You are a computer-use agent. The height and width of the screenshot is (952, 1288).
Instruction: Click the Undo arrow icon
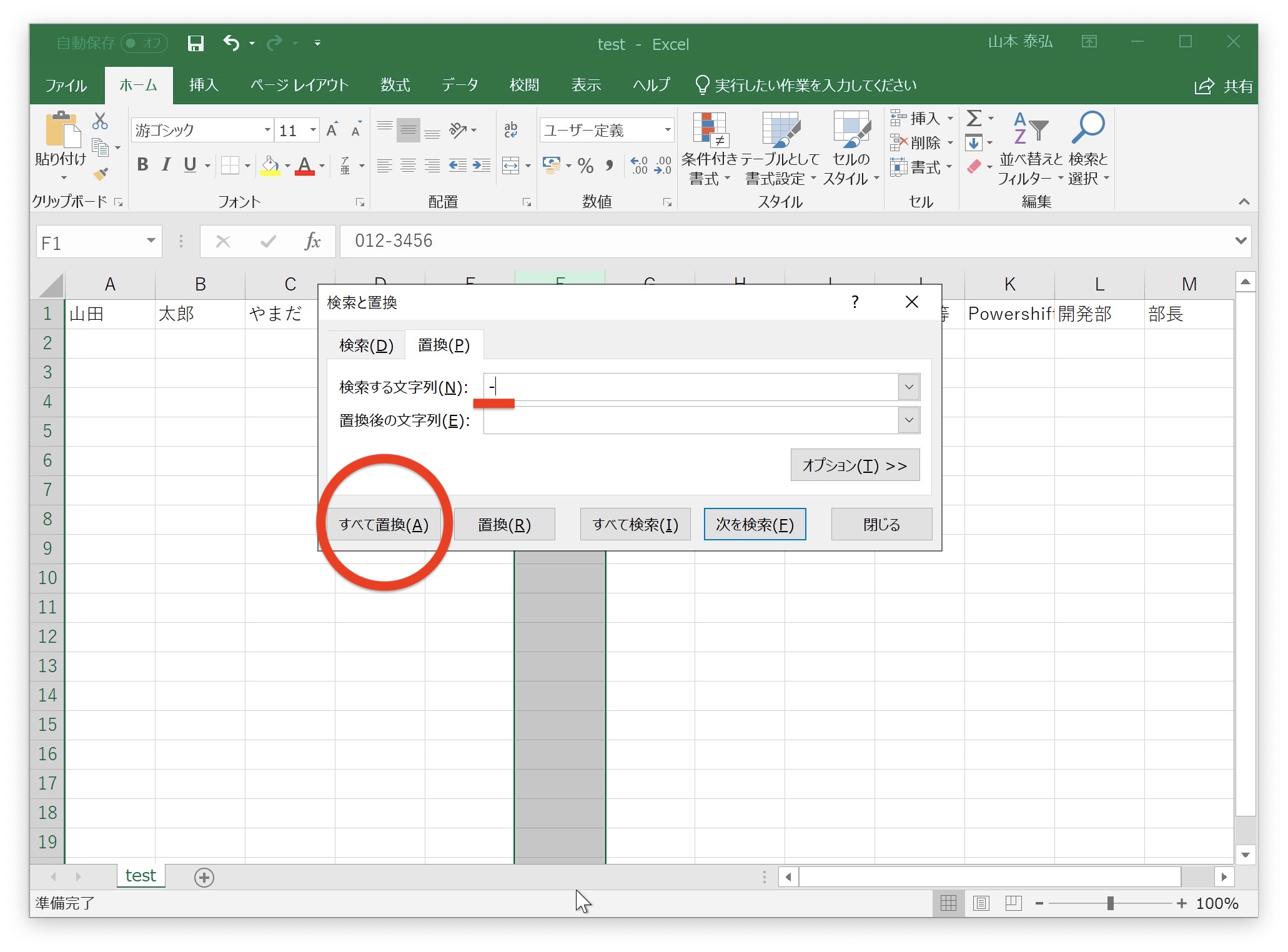232,43
